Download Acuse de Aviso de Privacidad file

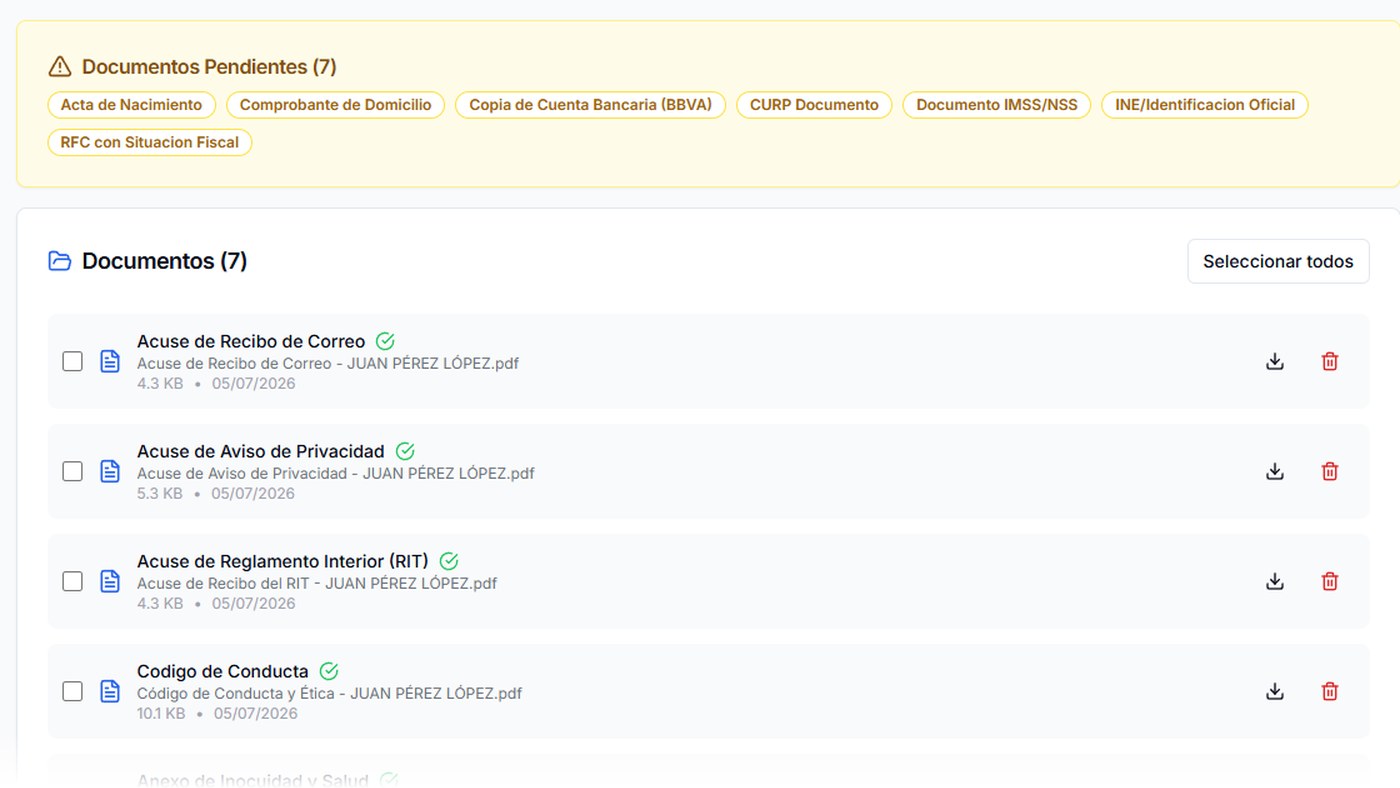pyautogui.click(x=1275, y=472)
